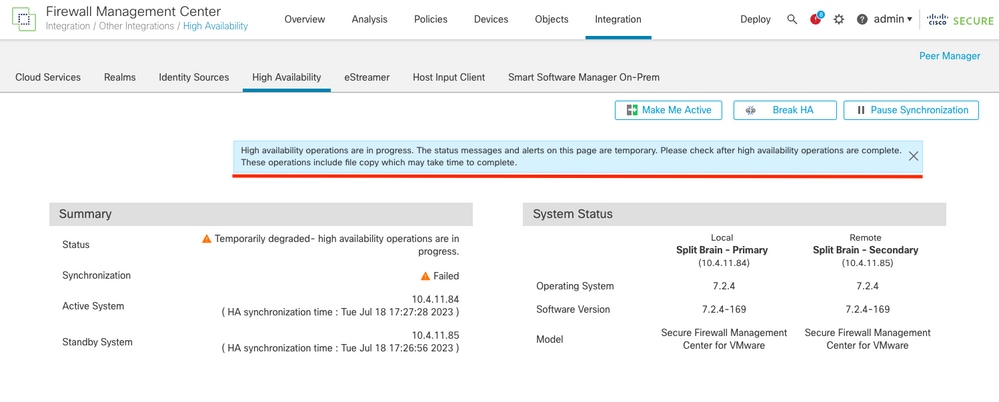
Task: Switch to the Cloud Services tab
Action: point(48,77)
